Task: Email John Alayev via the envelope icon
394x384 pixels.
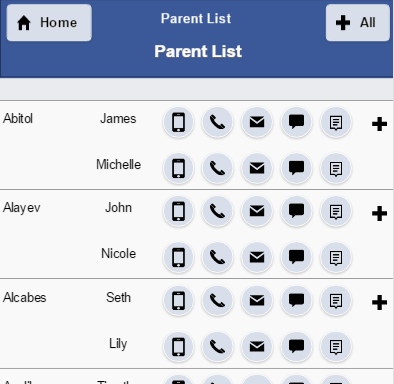Action: (x=257, y=211)
